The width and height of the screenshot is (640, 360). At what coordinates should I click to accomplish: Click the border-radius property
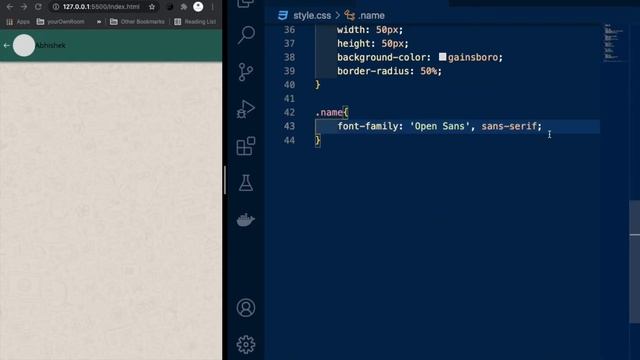click(373, 71)
